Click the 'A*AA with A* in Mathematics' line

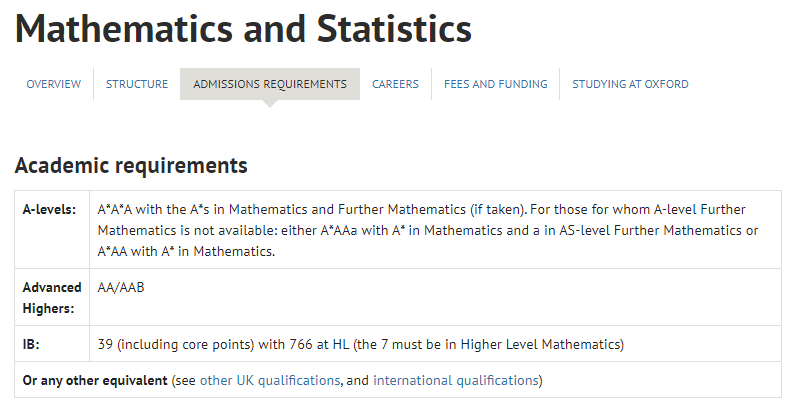186,251
